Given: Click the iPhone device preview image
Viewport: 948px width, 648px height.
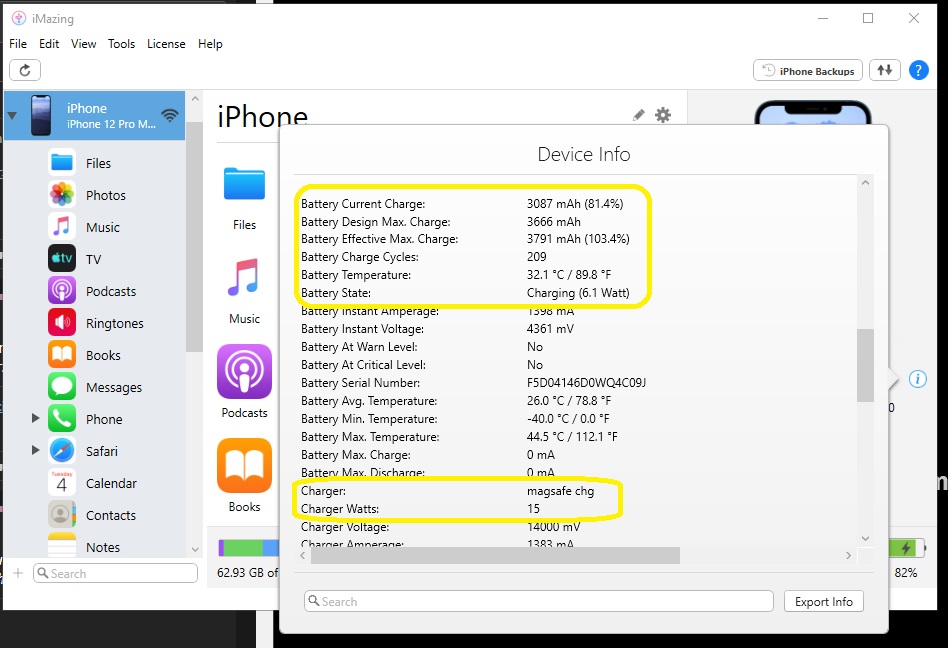Looking at the screenshot, I should point(813,113).
